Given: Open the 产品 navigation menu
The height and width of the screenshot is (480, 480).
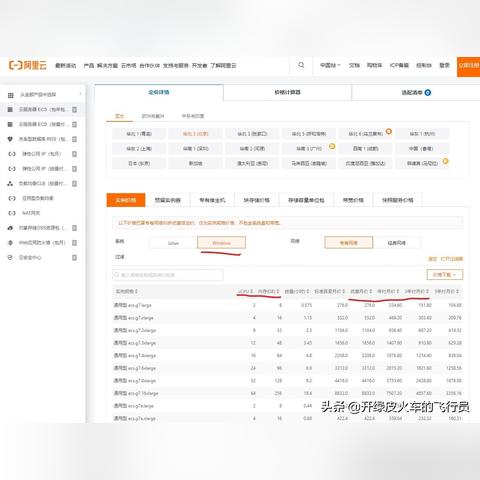Looking at the screenshot, I should click(x=89, y=66).
